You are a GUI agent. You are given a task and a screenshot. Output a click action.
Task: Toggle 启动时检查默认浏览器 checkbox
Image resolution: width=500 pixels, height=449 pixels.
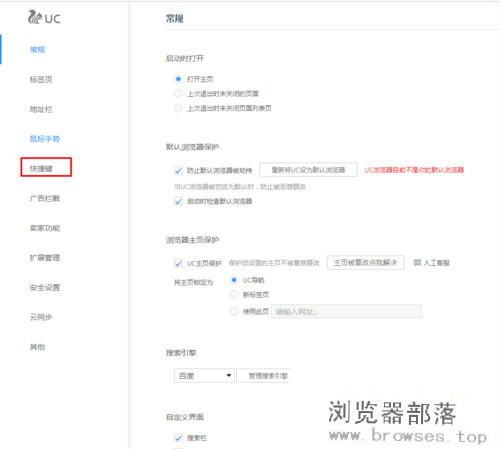coord(178,201)
